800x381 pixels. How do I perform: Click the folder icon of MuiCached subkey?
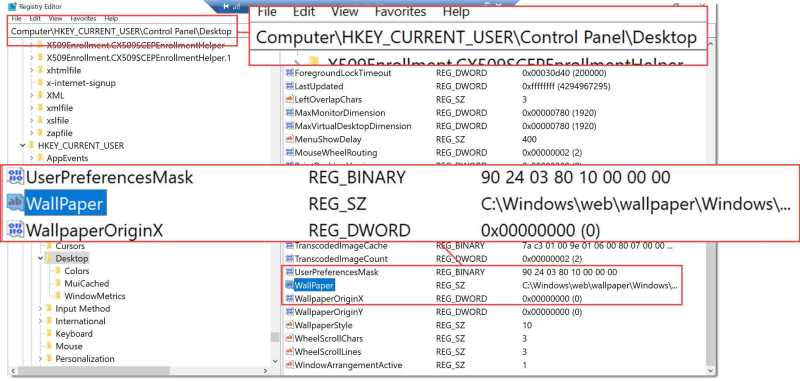pyautogui.click(x=58, y=284)
